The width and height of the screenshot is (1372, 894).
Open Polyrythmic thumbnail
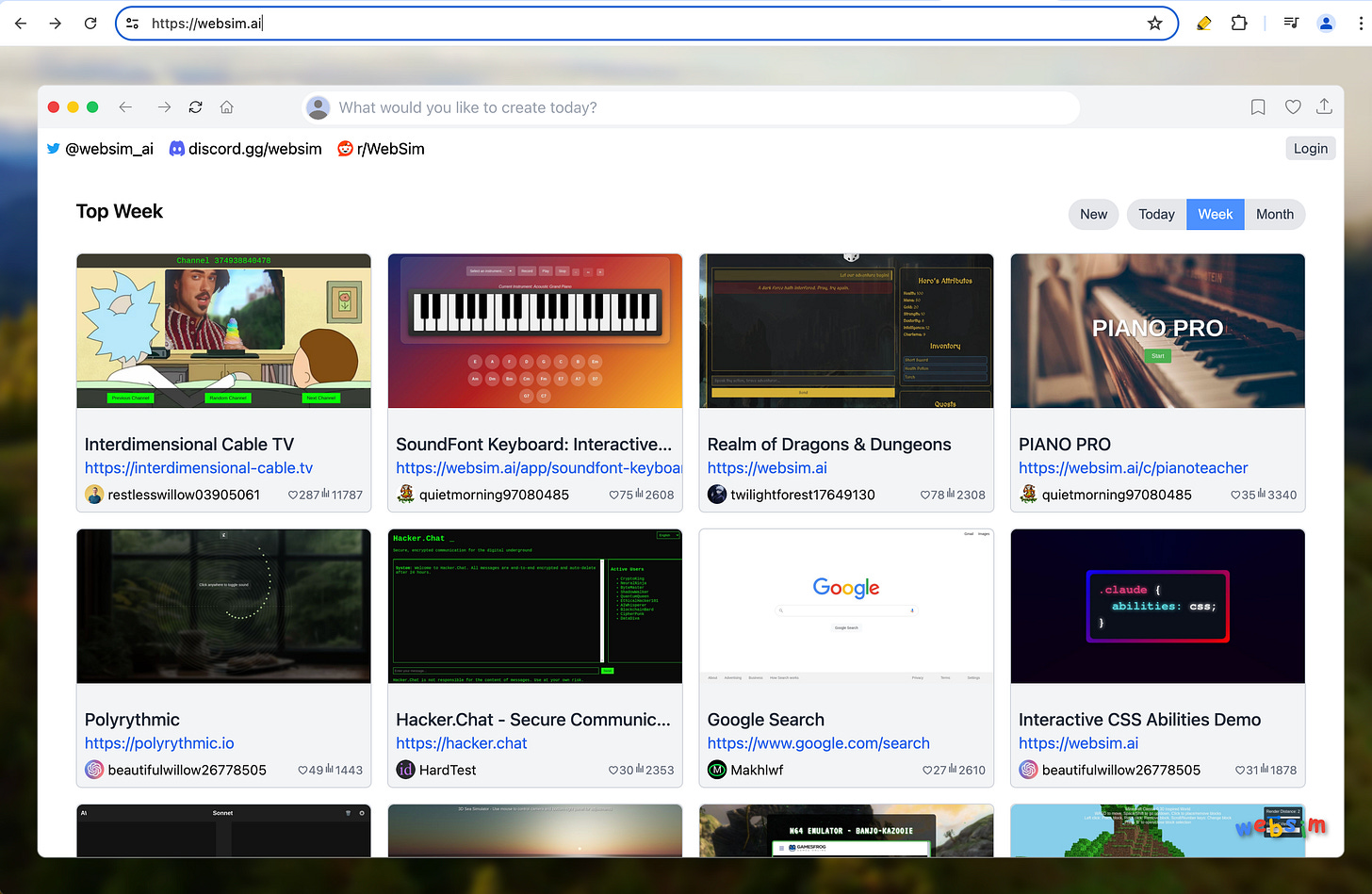pos(223,606)
